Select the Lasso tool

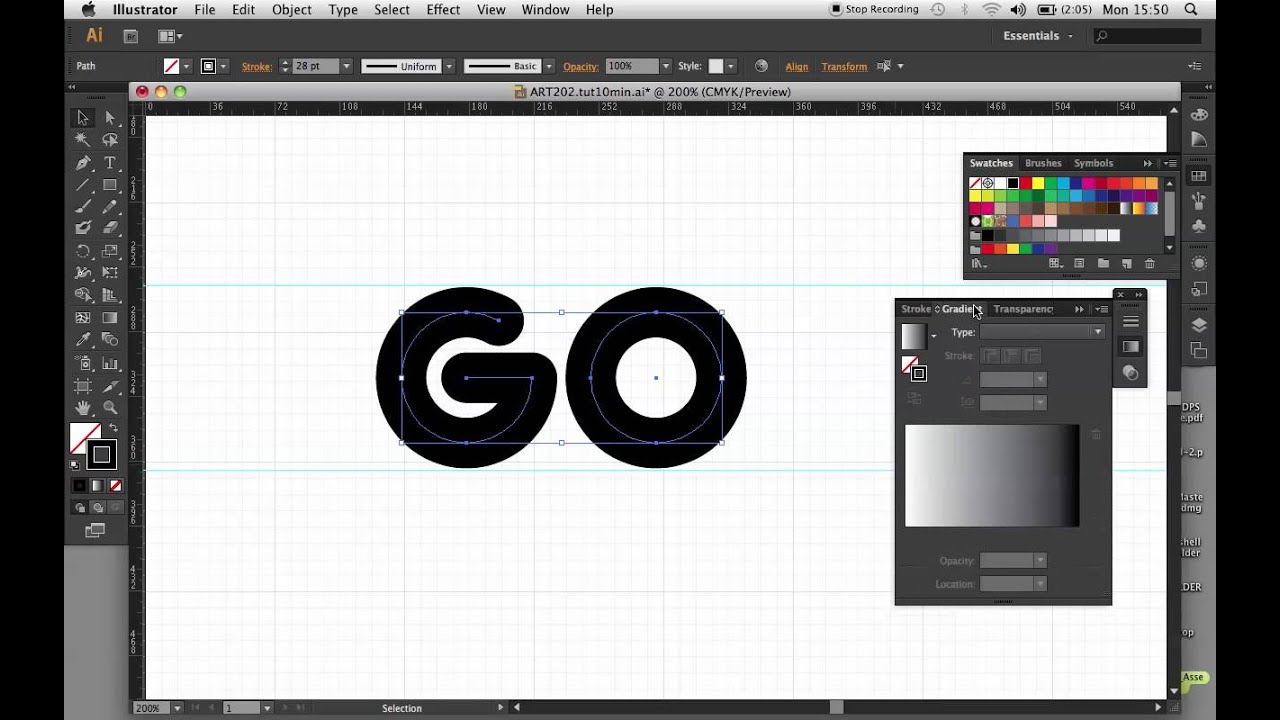(110, 140)
